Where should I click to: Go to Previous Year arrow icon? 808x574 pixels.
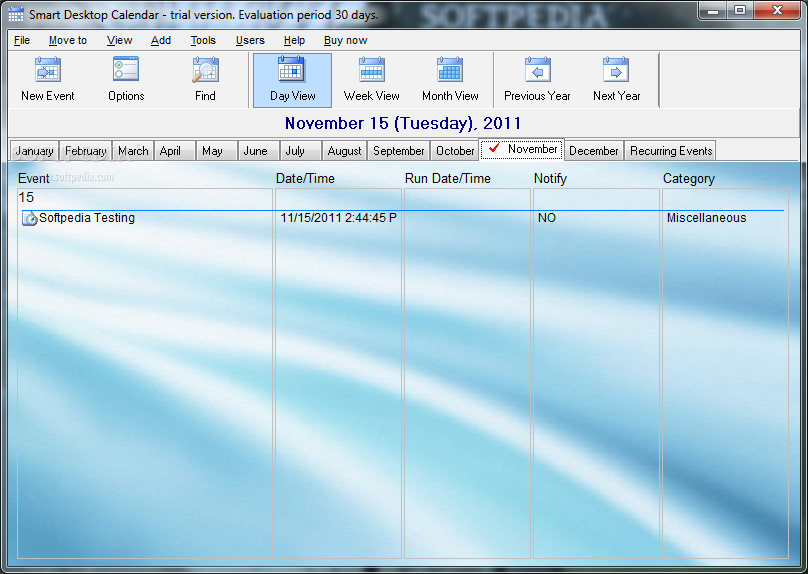tap(537, 70)
